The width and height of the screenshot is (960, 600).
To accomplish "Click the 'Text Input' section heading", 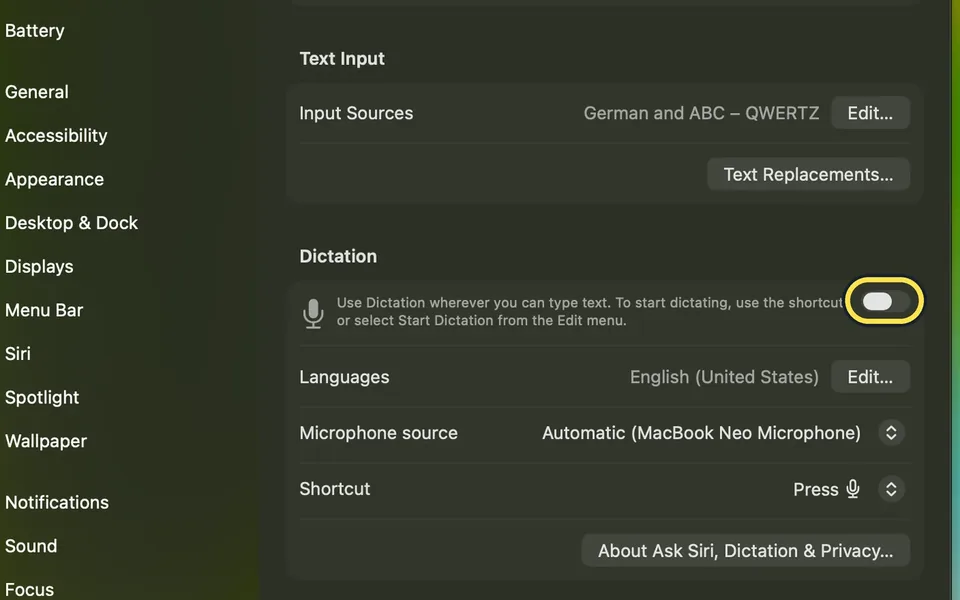I will [x=342, y=59].
